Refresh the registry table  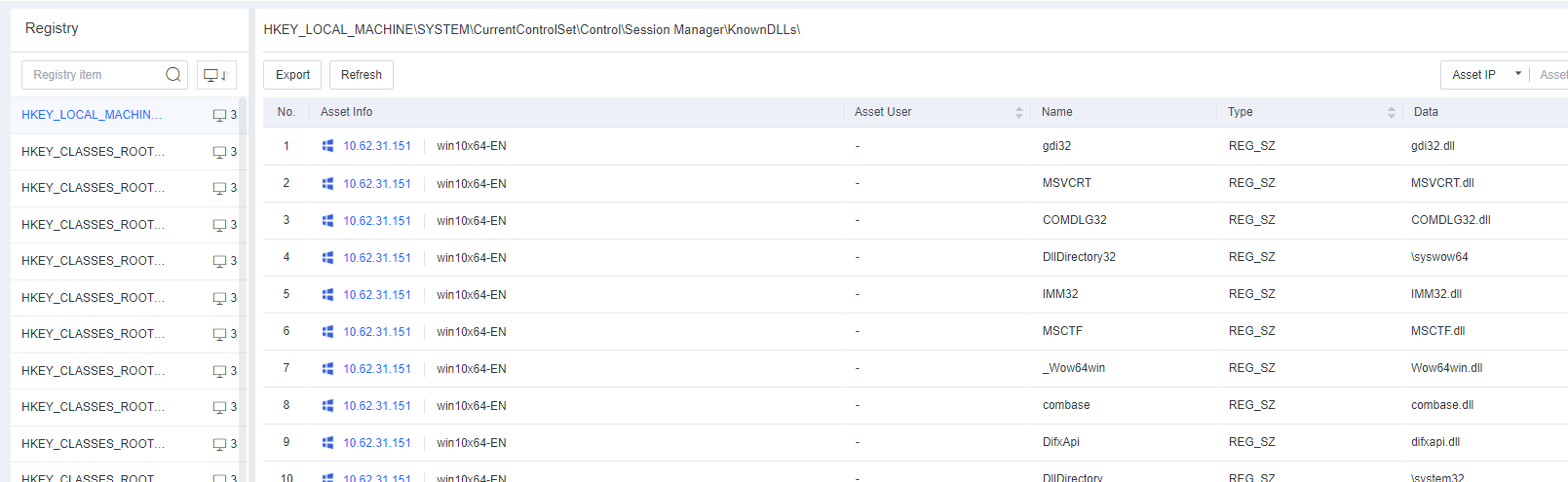click(x=361, y=75)
